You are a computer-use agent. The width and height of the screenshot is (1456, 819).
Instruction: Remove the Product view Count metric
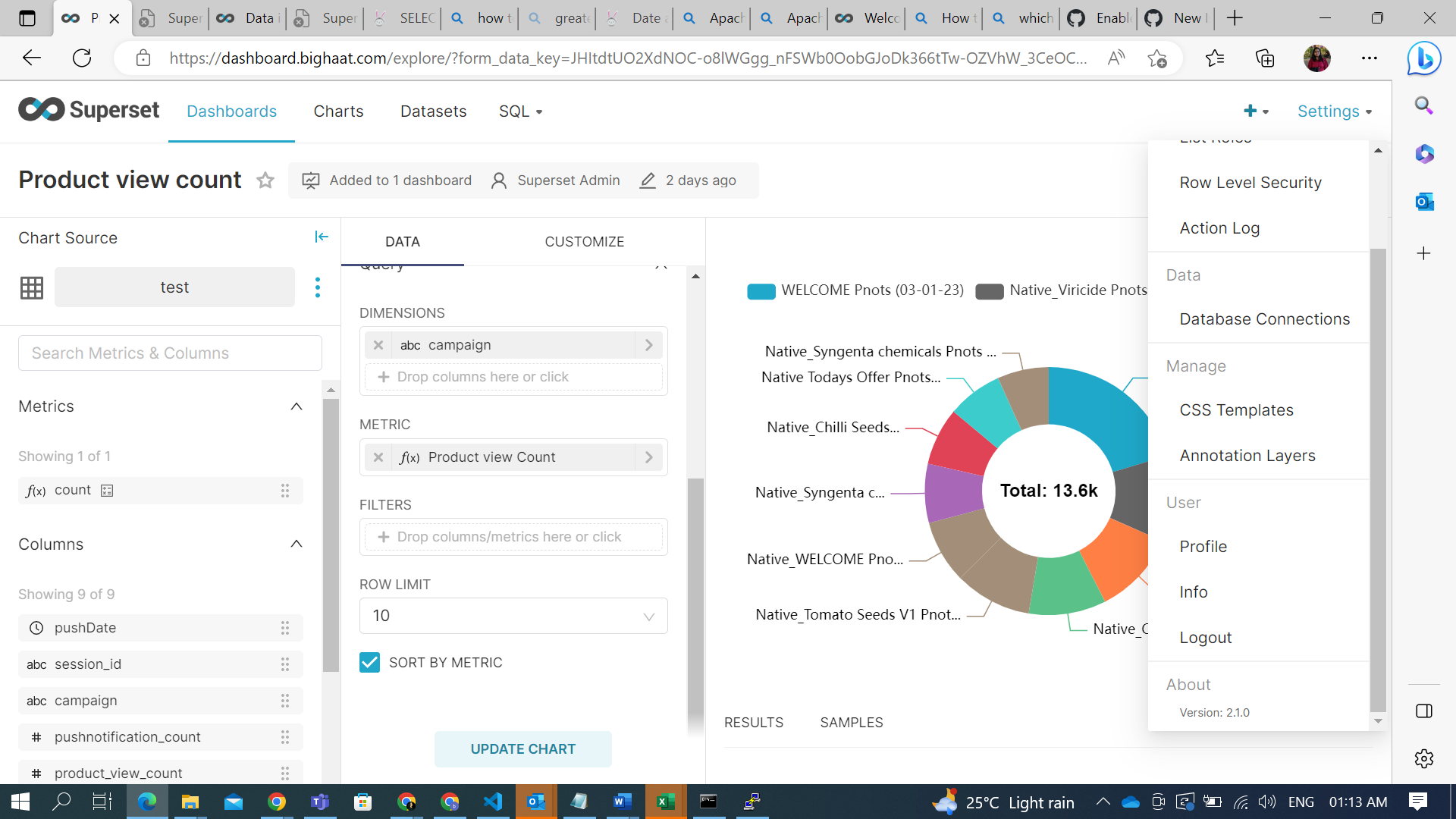378,457
